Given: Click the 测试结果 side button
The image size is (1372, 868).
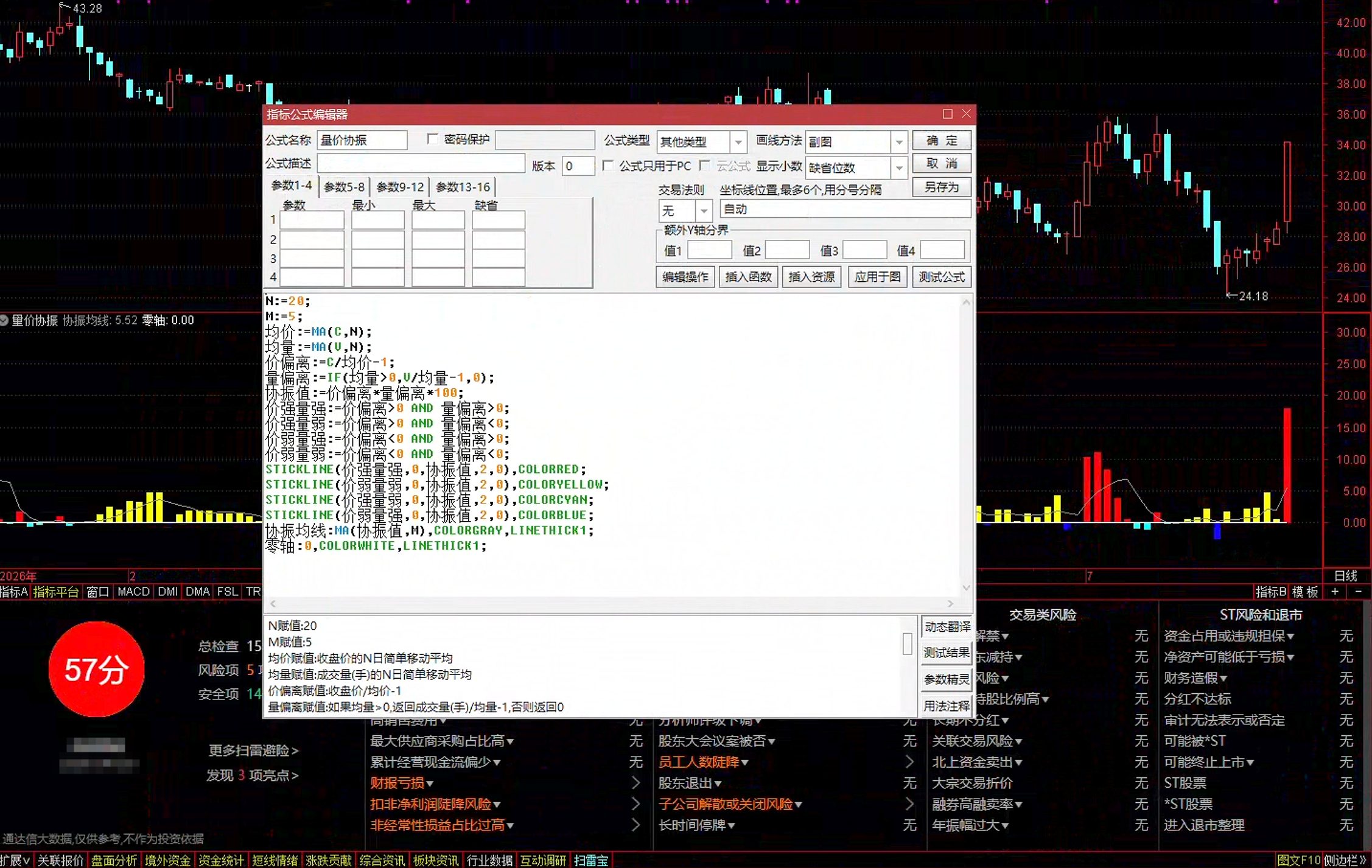Looking at the screenshot, I should [946, 653].
